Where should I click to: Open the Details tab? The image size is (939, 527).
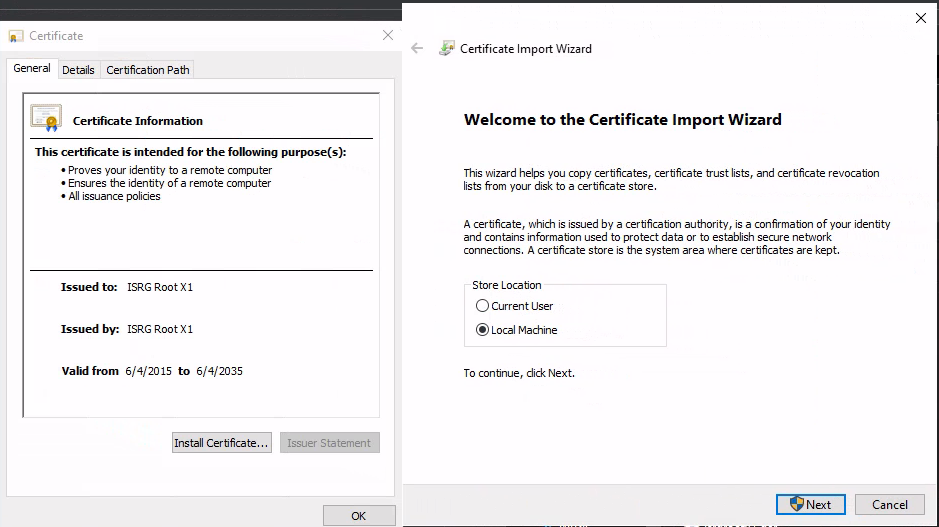(x=78, y=70)
